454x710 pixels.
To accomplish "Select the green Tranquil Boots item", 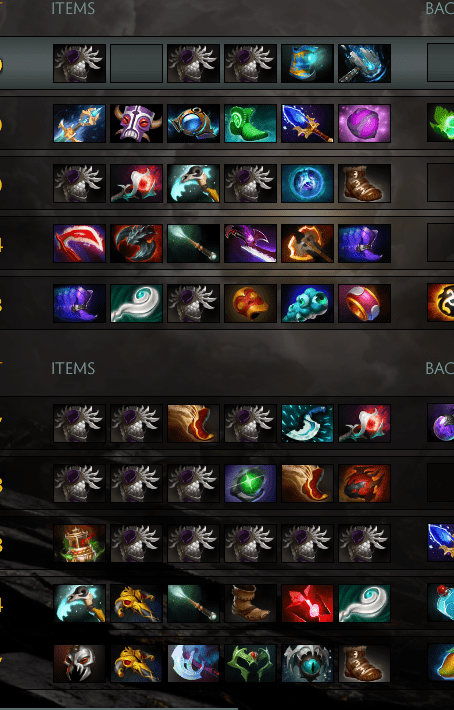I will pos(250,124).
